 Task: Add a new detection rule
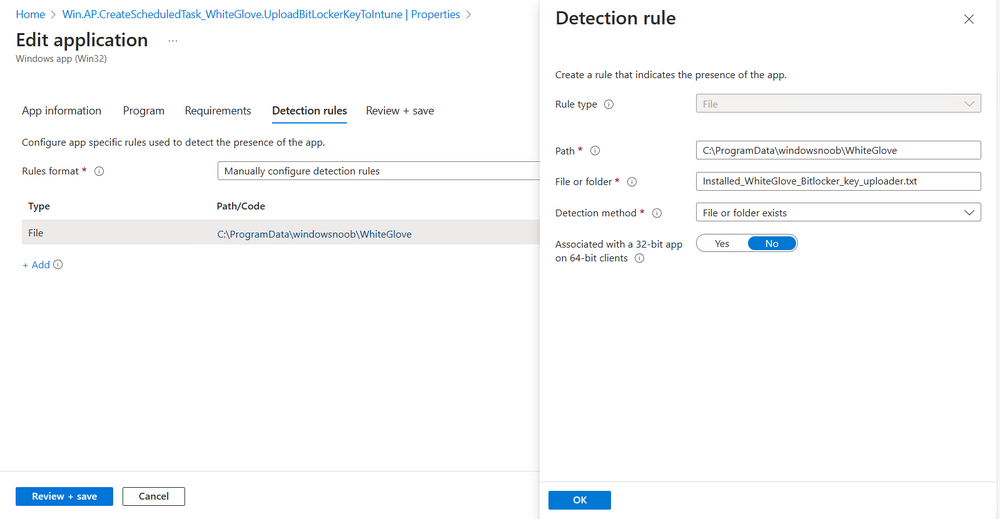(x=36, y=265)
